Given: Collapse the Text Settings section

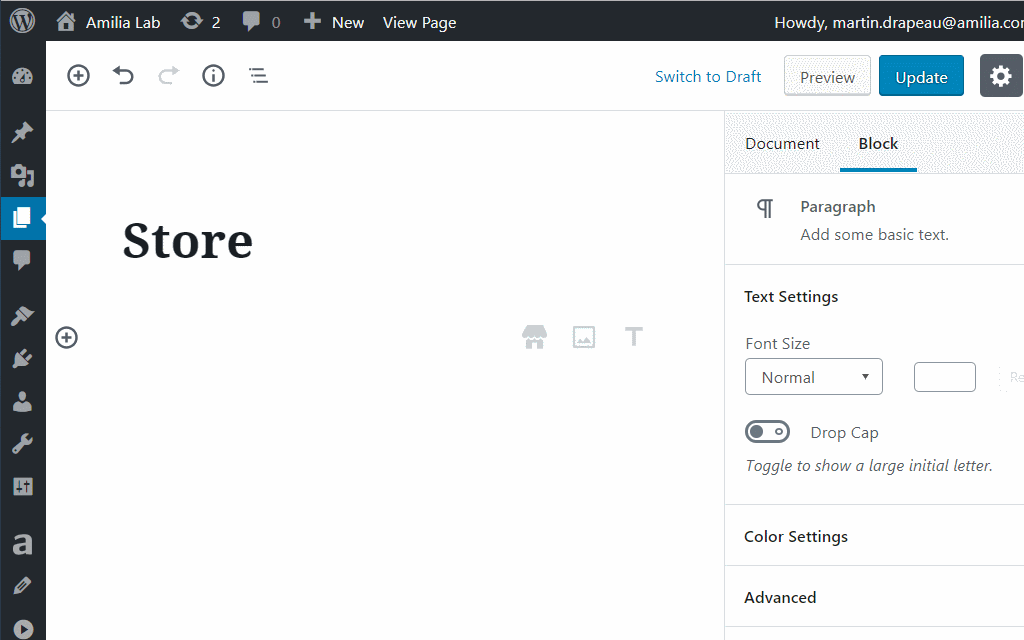Looking at the screenshot, I should coord(791,296).
